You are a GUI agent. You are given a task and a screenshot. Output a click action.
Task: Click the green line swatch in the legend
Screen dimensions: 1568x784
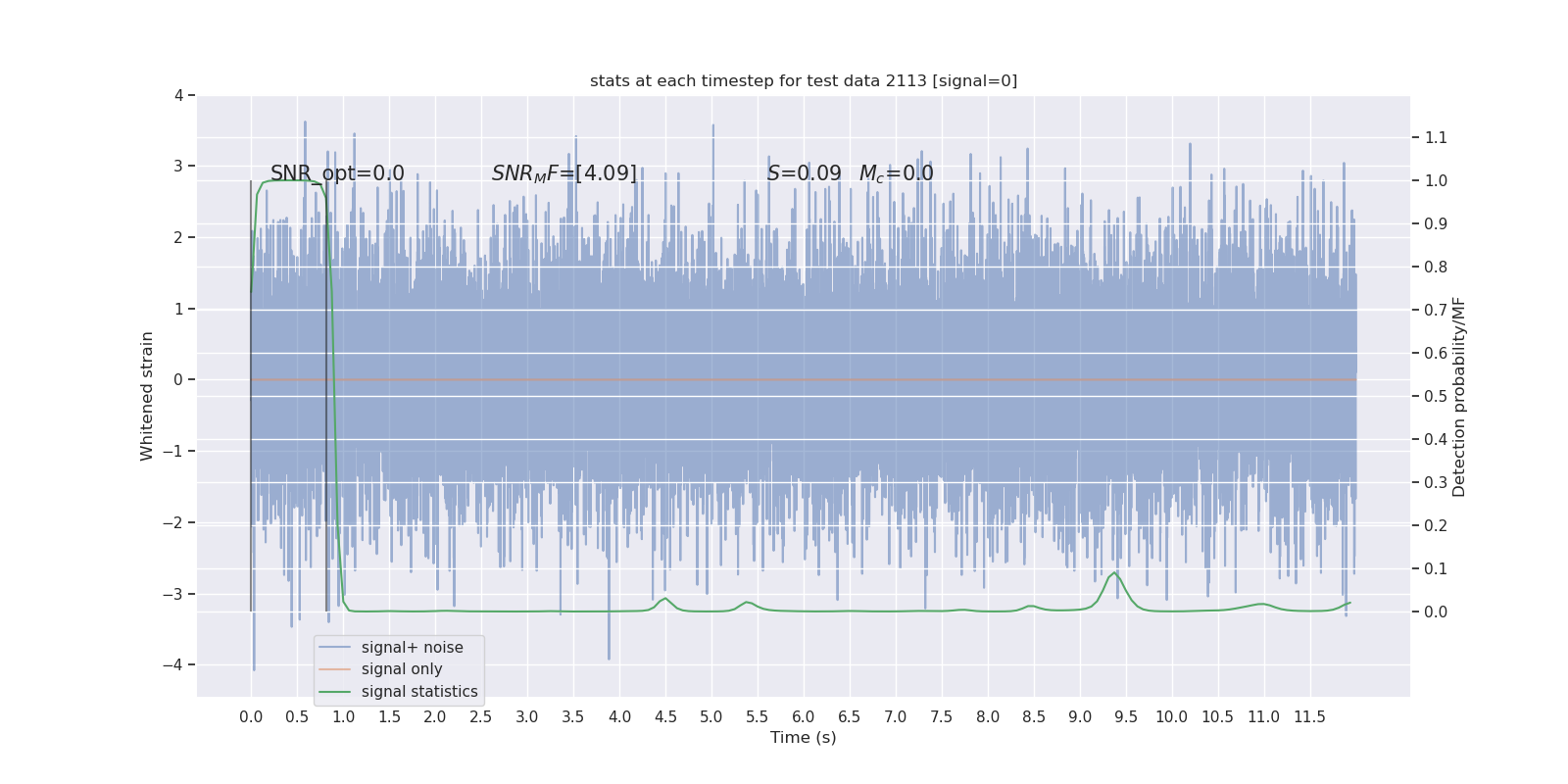335,692
